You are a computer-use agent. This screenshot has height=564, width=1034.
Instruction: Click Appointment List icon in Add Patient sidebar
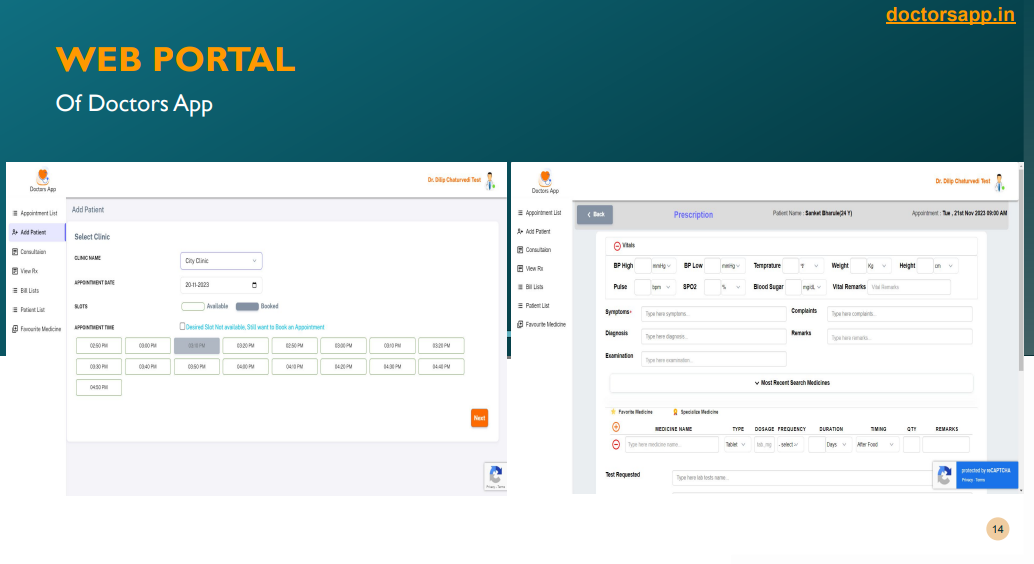point(15,213)
